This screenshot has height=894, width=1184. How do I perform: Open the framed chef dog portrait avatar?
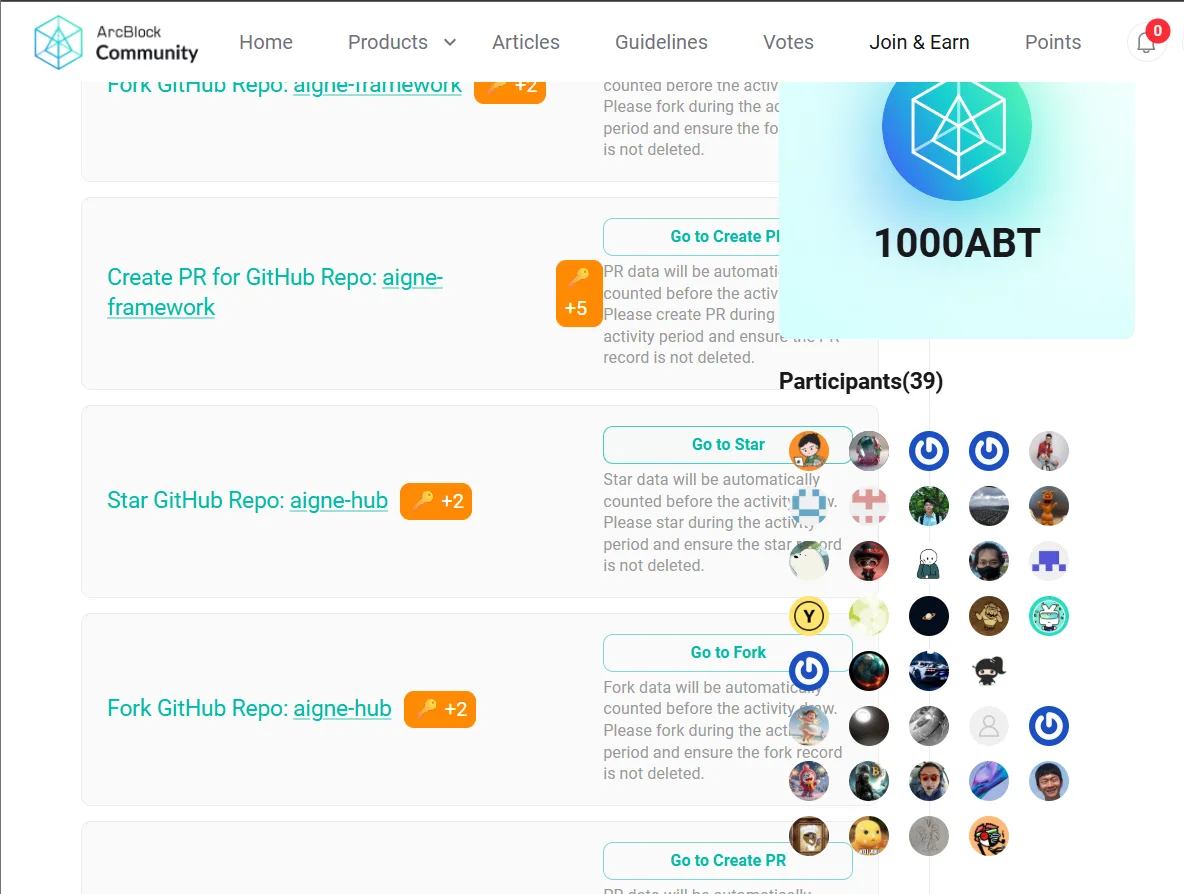tap(809, 837)
